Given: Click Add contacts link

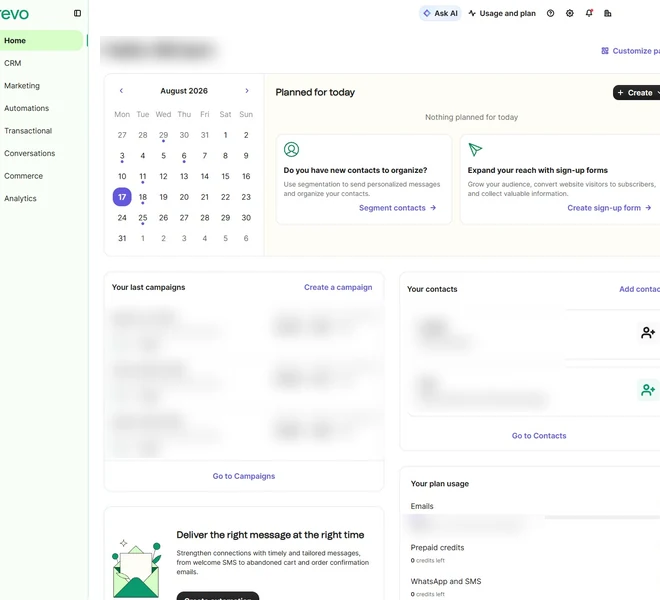Looking at the screenshot, I should click(639, 289).
